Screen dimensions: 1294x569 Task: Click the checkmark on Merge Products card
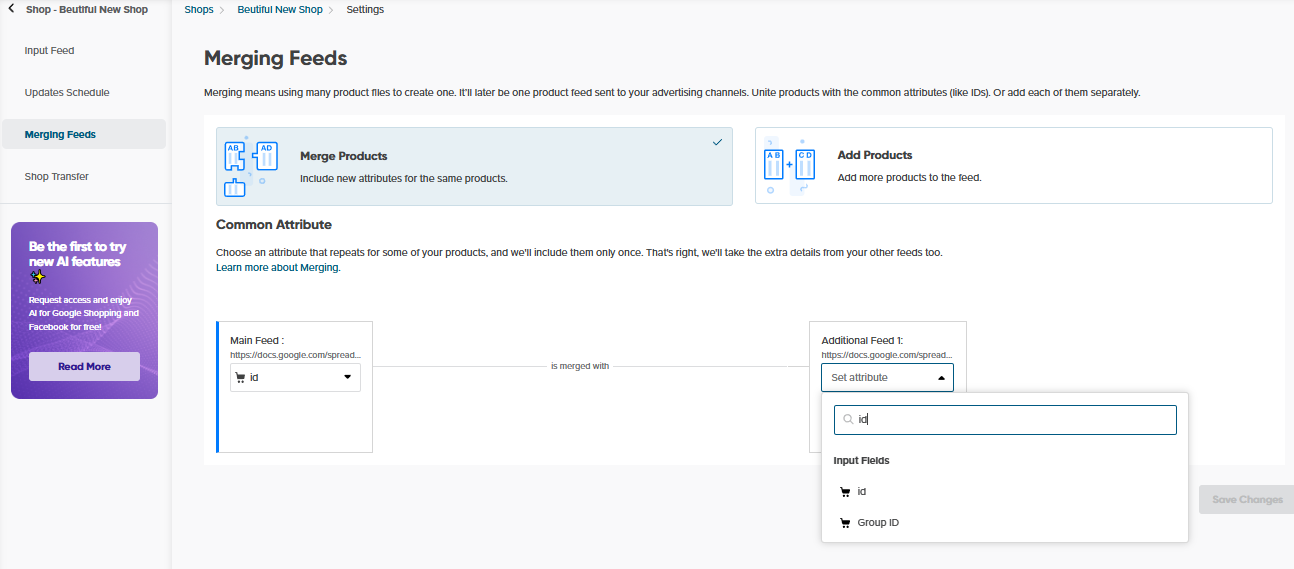[x=717, y=142]
